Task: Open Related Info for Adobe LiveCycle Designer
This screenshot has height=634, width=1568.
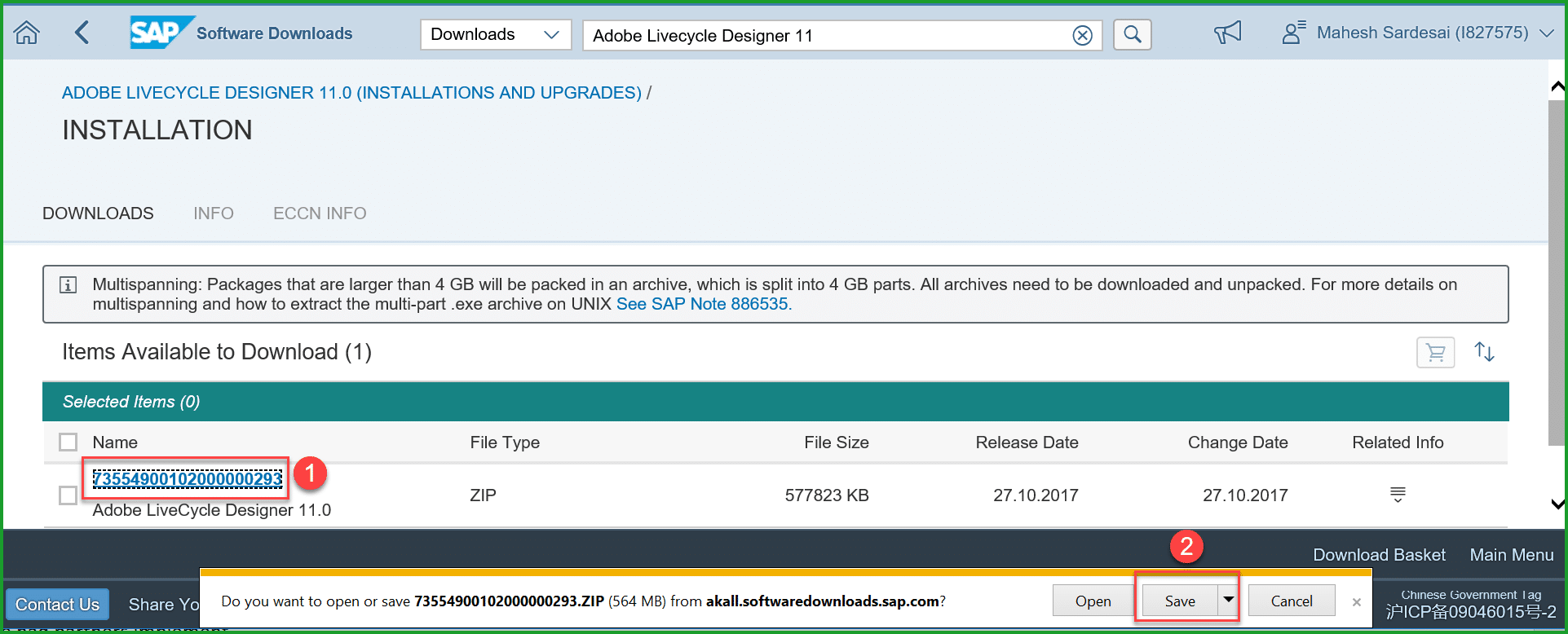Action: tap(1398, 495)
